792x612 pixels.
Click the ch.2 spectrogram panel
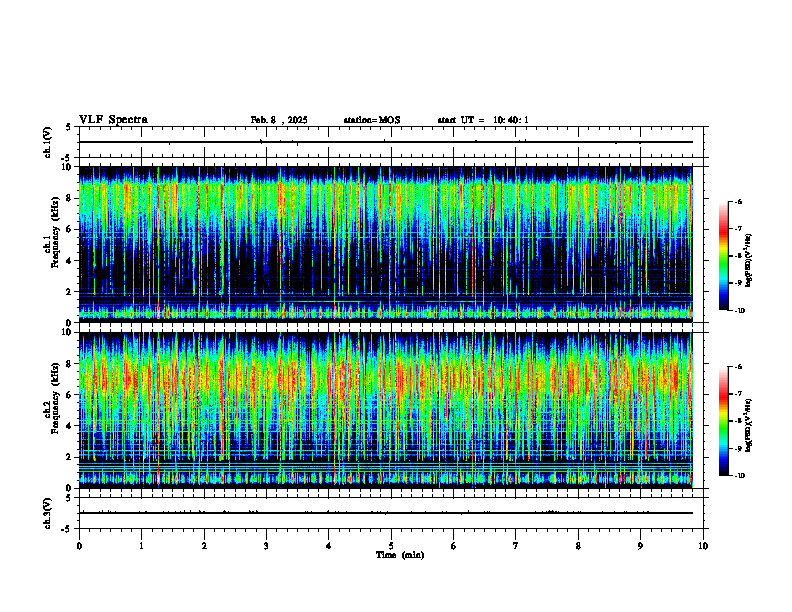386,410
